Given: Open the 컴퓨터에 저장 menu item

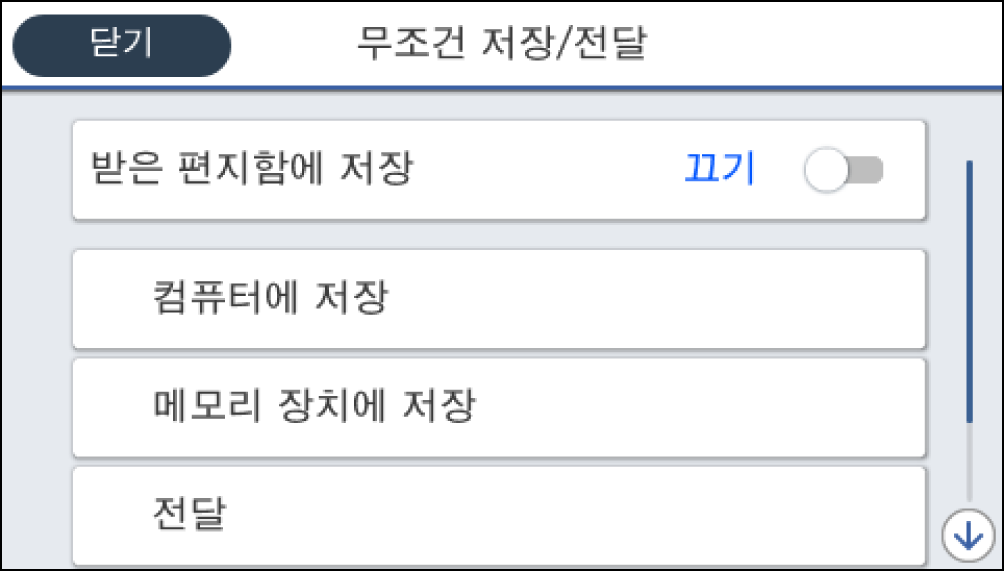Looking at the screenshot, I should coord(498,299).
